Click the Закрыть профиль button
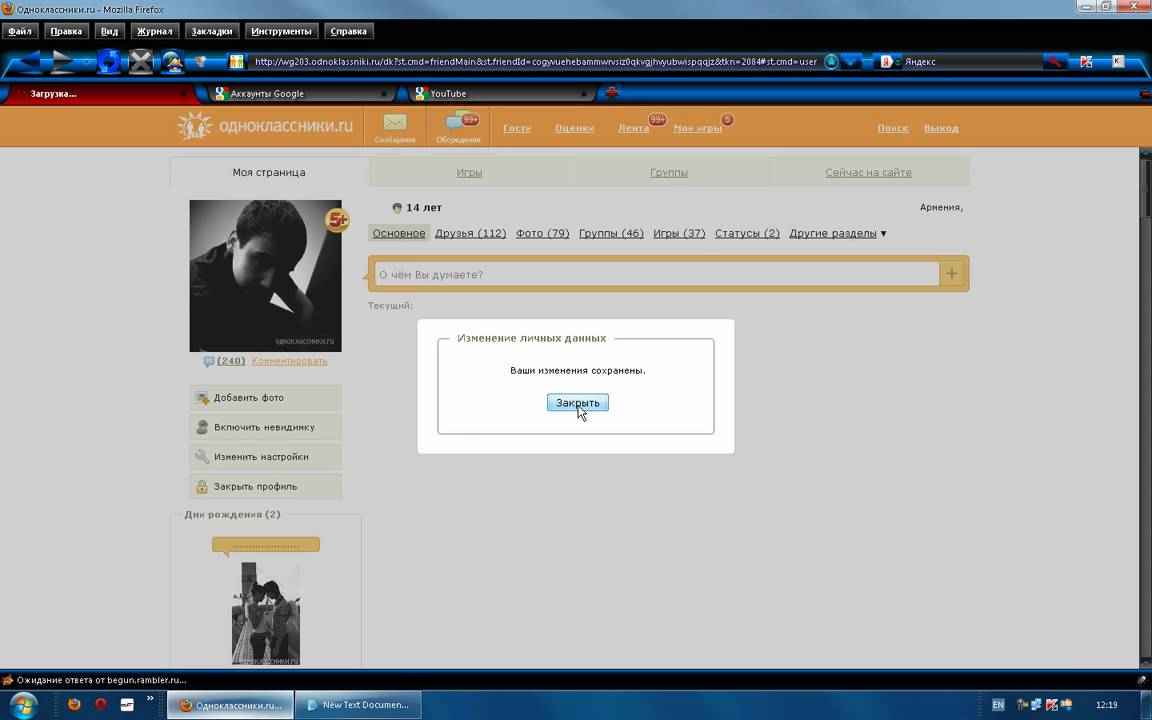This screenshot has width=1152, height=720. (x=265, y=486)
